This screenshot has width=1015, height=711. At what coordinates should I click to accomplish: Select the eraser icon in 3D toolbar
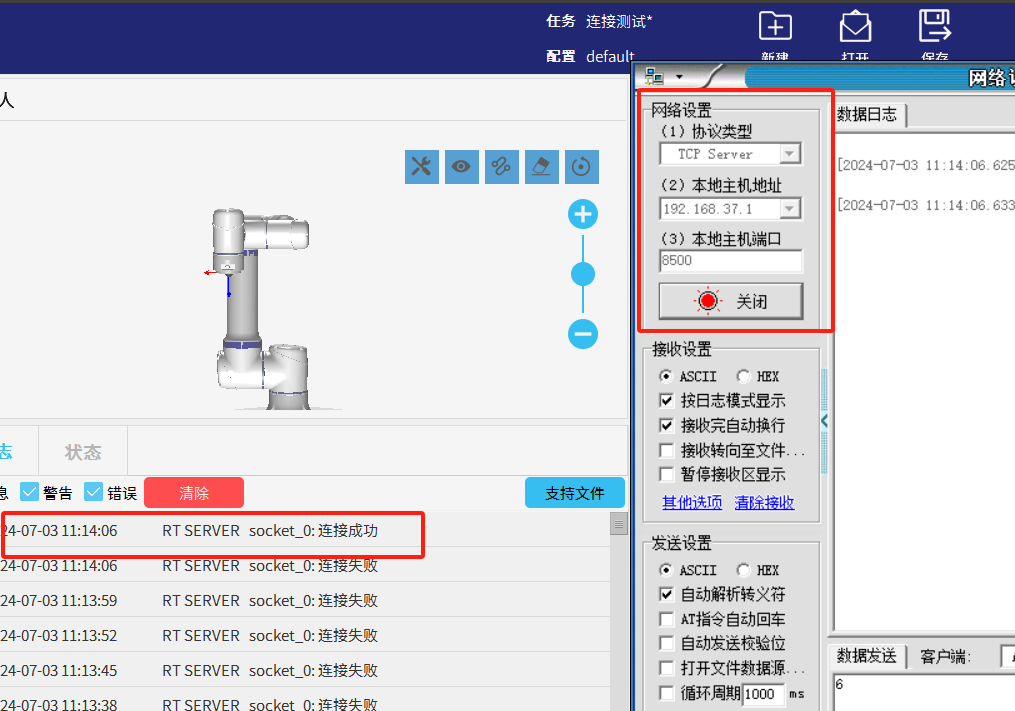(541, 167)
